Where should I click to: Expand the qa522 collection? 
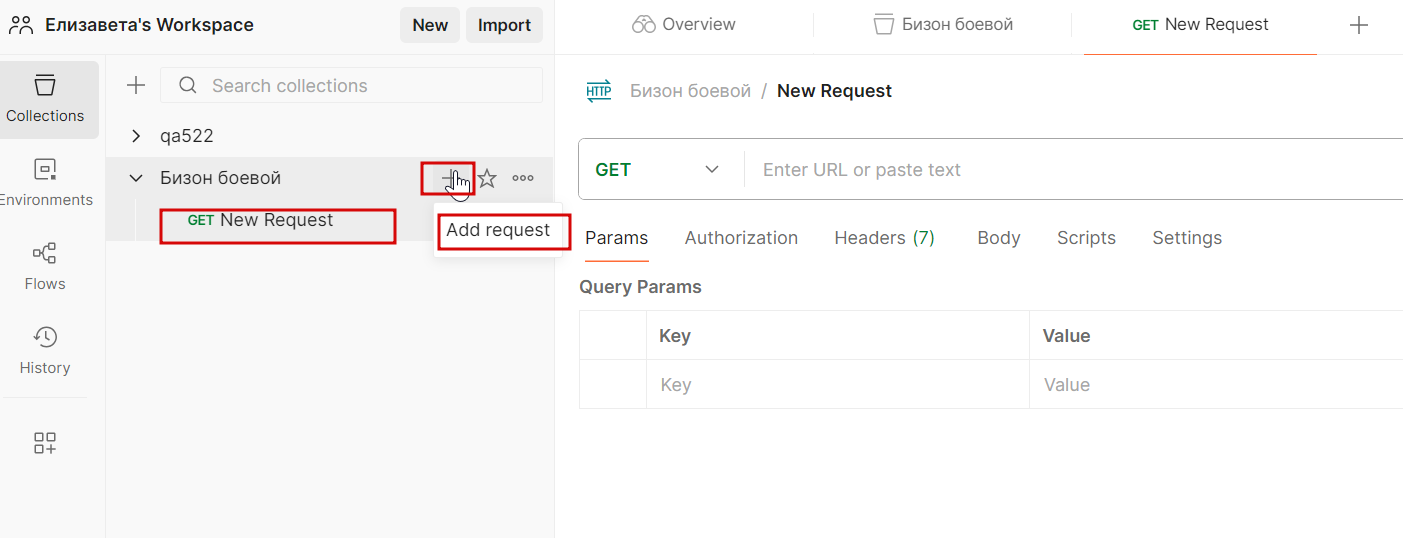pos(137,136)
